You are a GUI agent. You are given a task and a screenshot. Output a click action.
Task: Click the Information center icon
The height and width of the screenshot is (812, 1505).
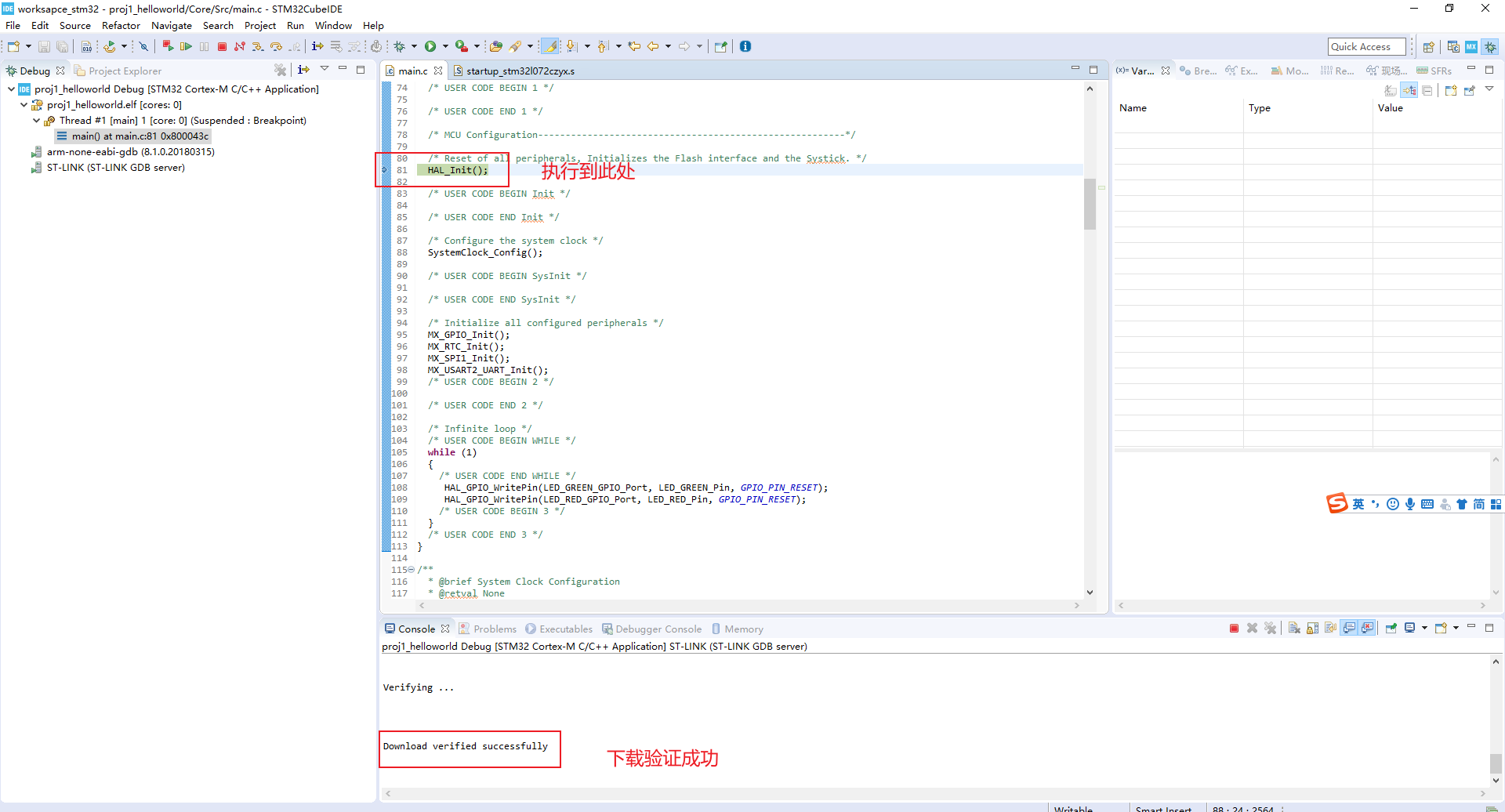[745, 46]
